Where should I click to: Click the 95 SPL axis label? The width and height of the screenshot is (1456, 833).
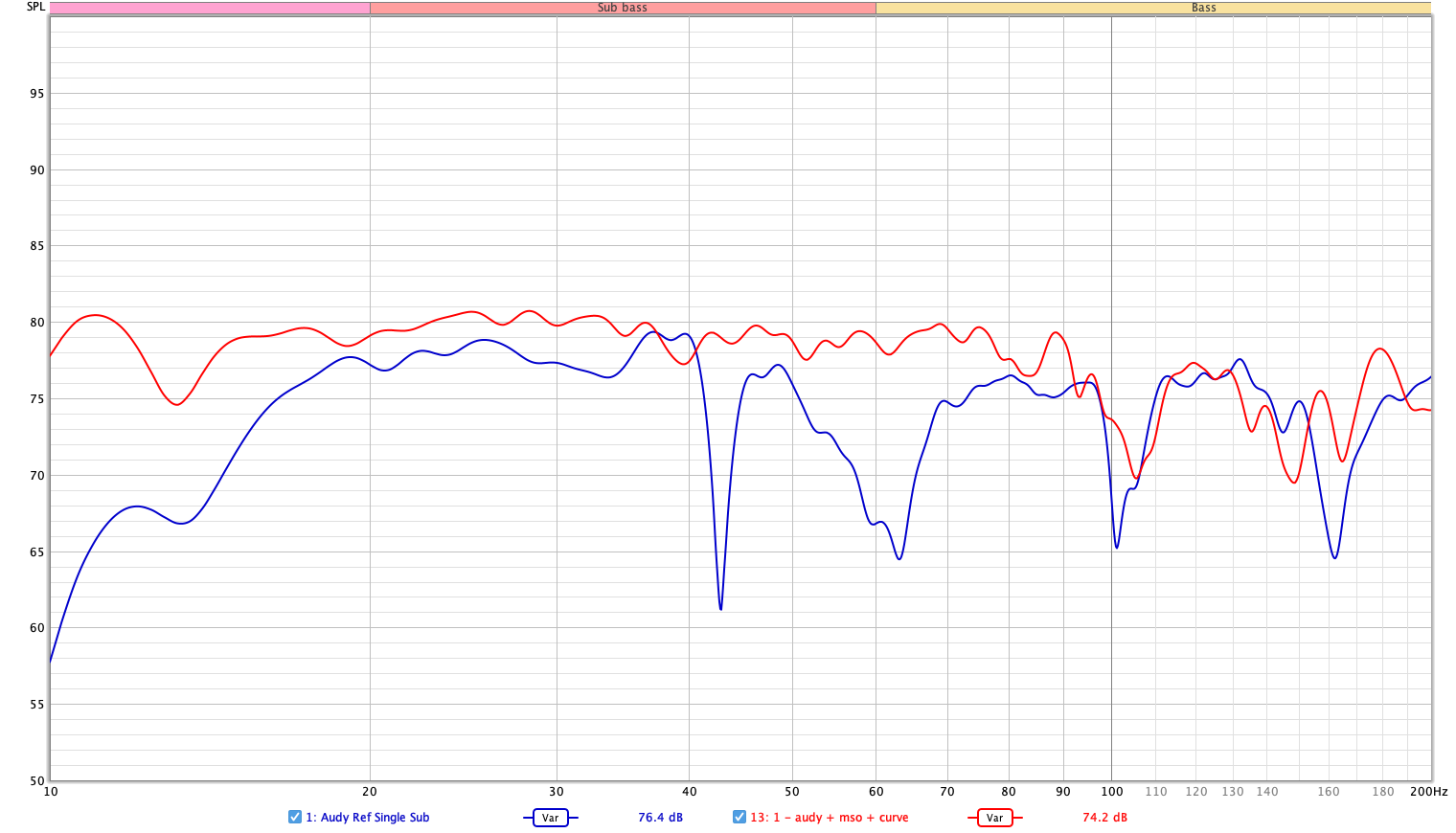pos(36,94)
